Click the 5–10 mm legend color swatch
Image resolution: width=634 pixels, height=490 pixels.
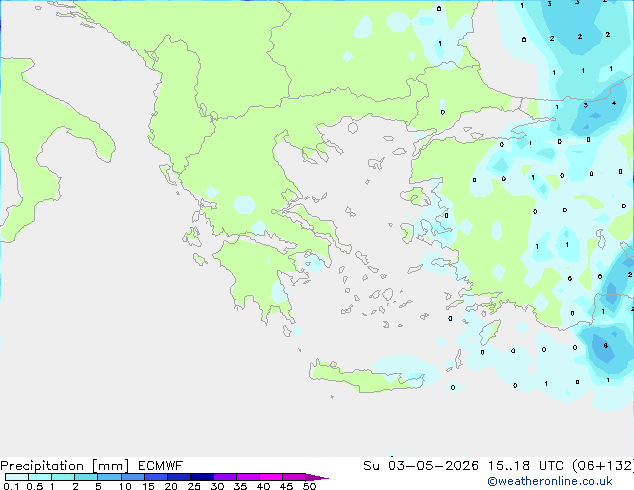[x=109, y=477]
